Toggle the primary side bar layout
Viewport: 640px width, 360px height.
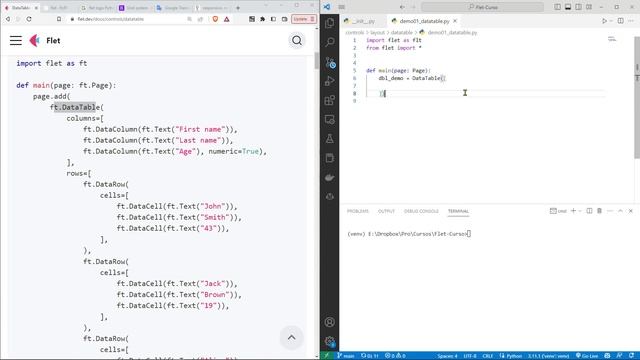click(x=557, y=7)
